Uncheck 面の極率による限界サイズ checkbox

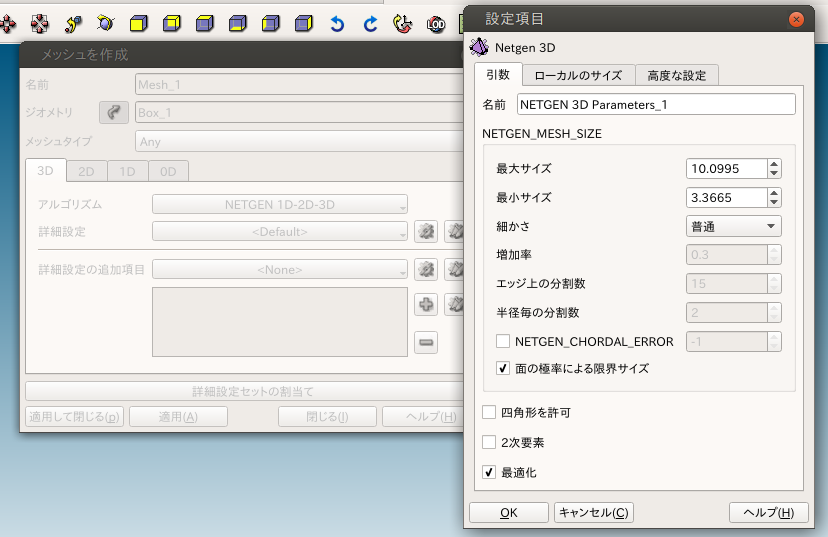tap(503, 368)
